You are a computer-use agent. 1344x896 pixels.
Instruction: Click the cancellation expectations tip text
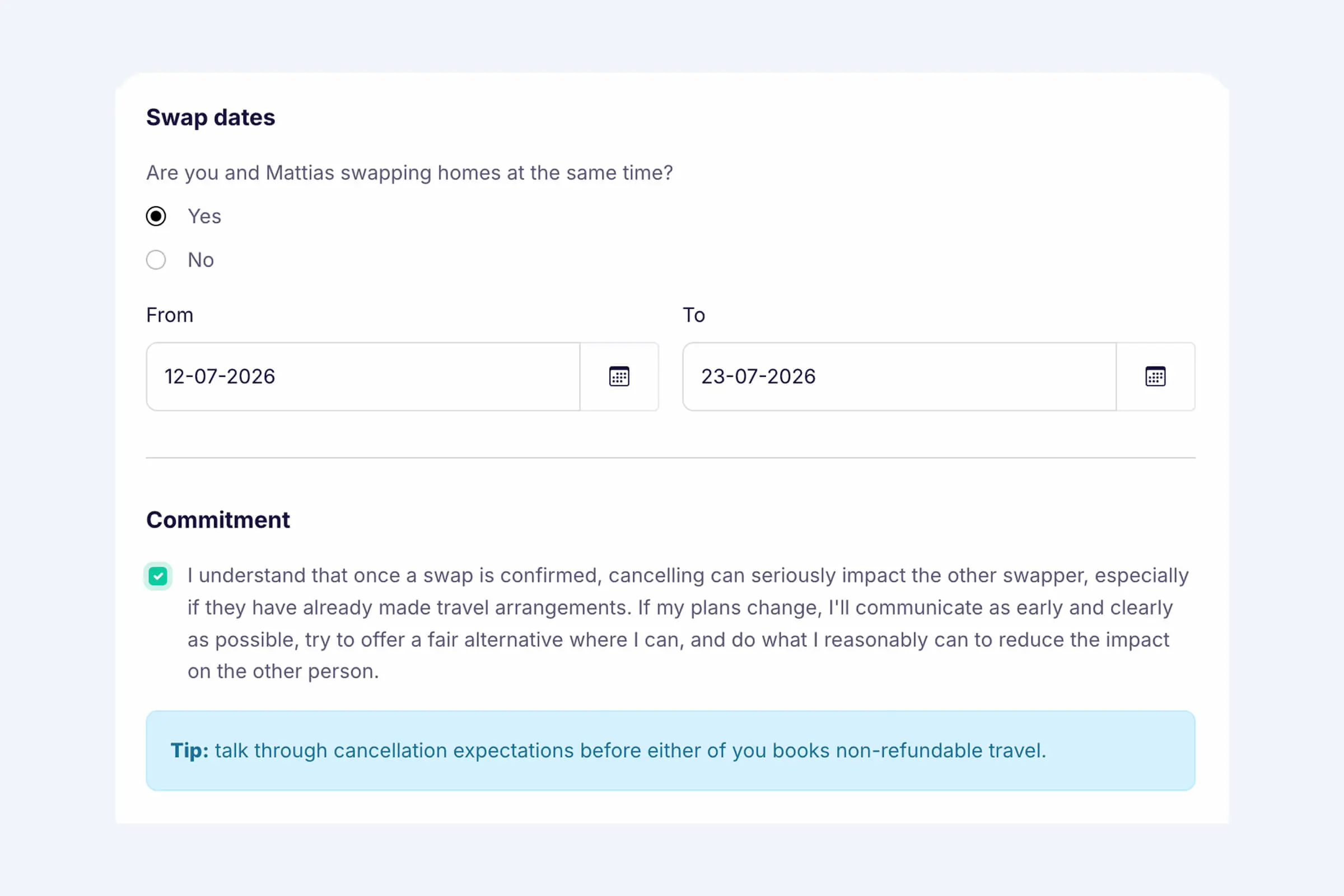pyautogui.click(x=609, y=750)
